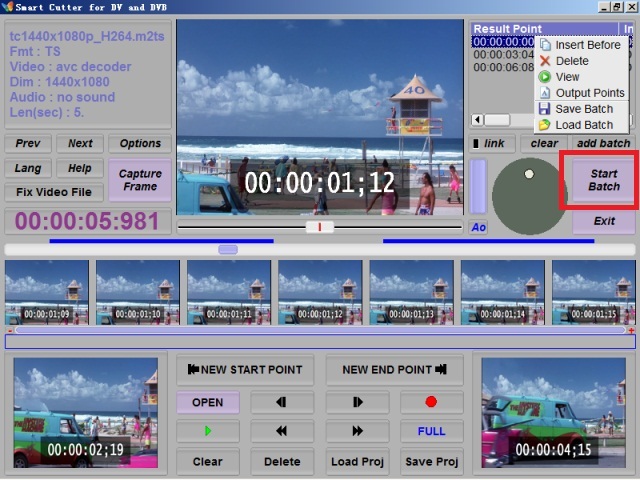The image size is (640, 480).
Task: Click the green View icon in menu
Action: [x=545, y=77]
